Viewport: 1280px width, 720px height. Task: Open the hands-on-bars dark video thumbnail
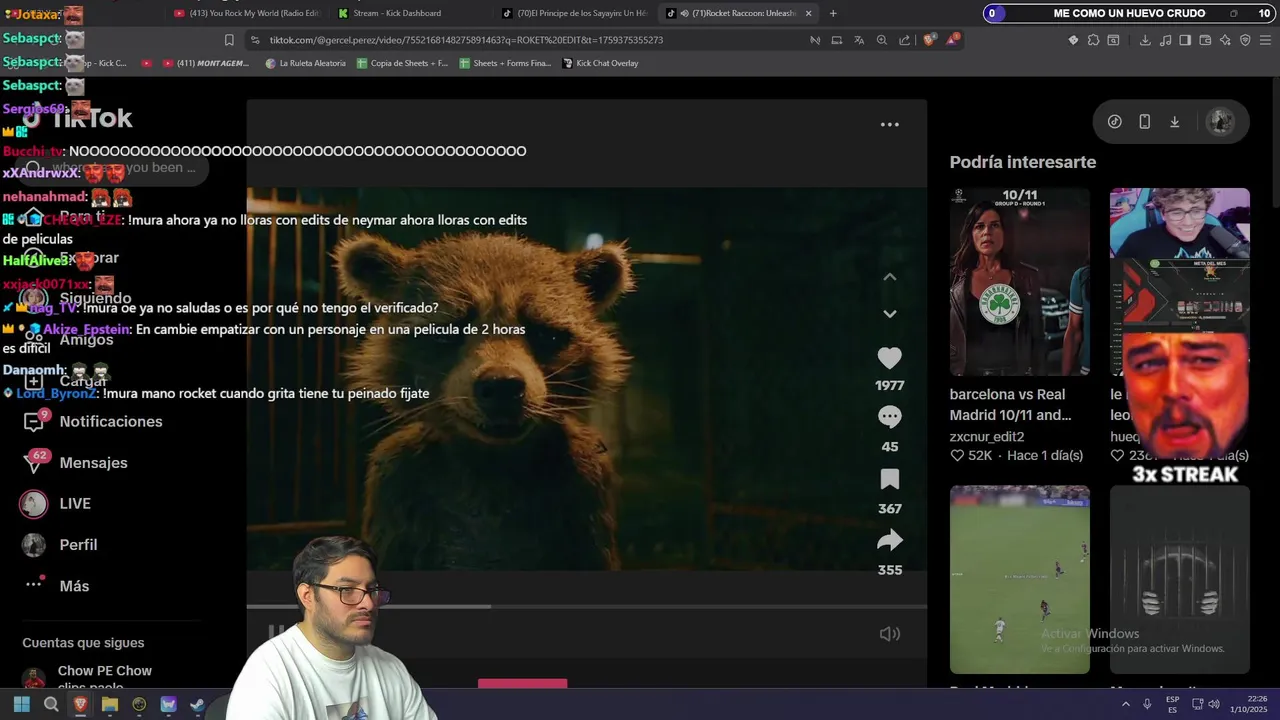[1179, 580]
